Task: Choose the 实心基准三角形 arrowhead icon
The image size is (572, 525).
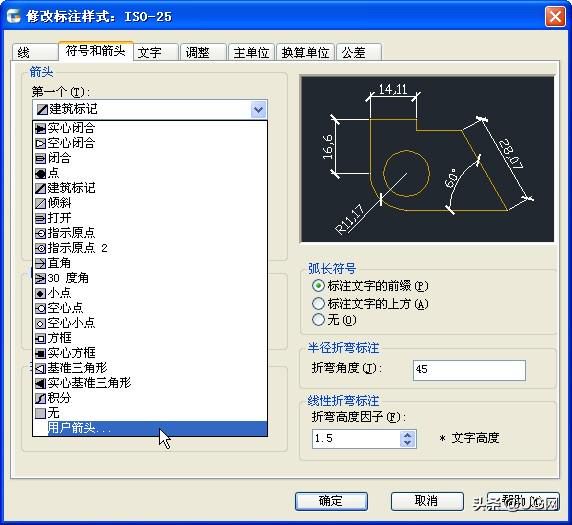Action: click(40, 383)
